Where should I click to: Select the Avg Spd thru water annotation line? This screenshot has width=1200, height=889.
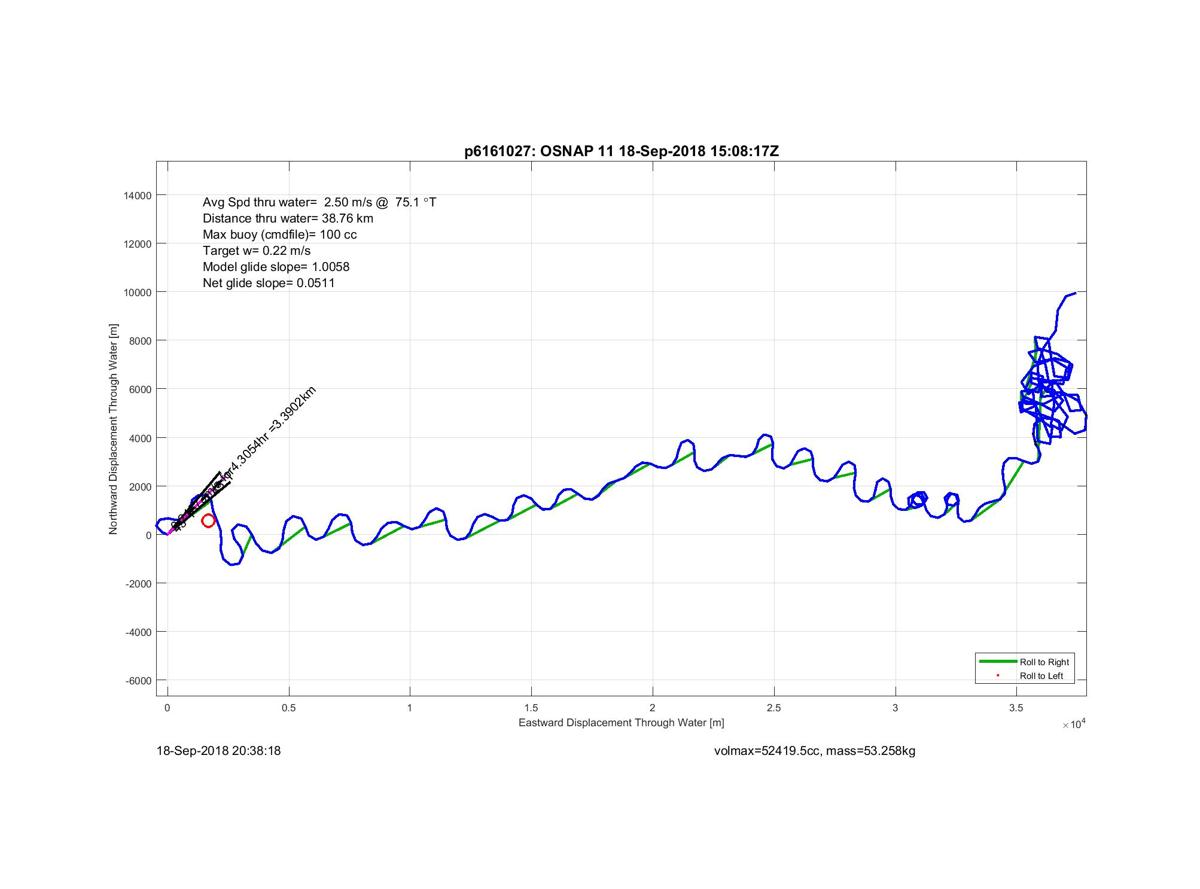click(x=319, y=202)
